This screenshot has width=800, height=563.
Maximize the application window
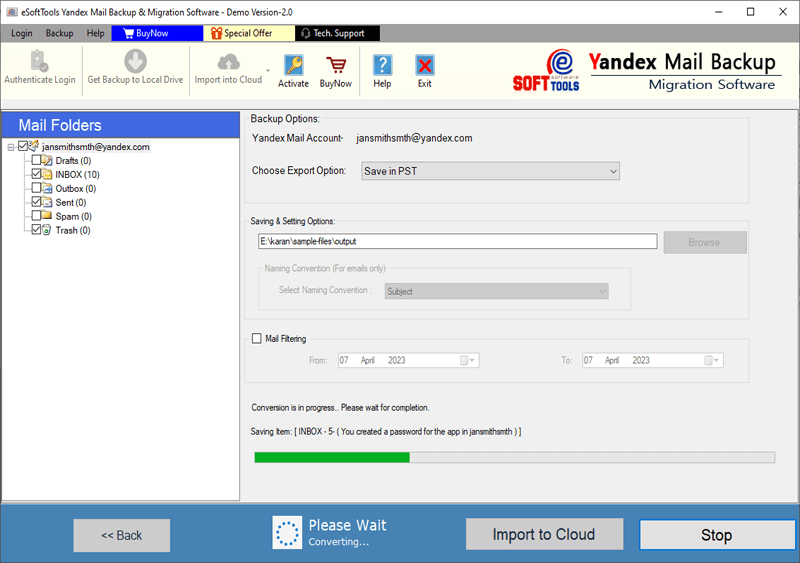click(751, 12)
